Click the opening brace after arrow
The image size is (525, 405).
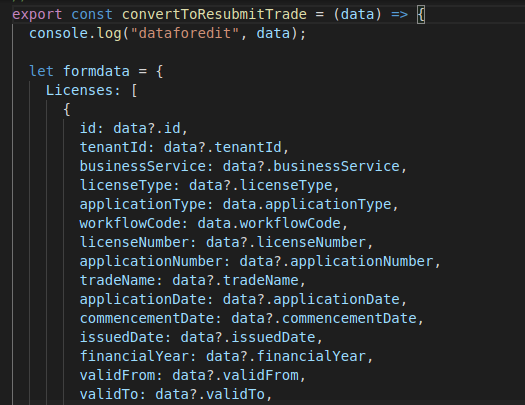point(421,15)
